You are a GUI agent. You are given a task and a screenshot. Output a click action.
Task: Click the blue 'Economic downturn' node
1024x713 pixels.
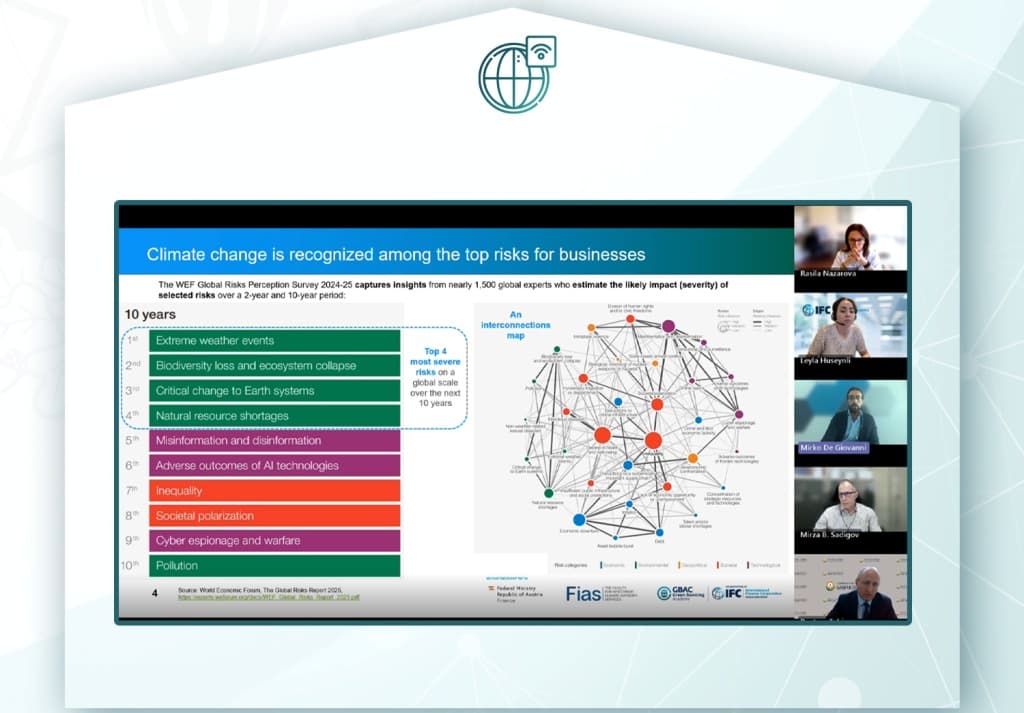click(x=579, y=520)
